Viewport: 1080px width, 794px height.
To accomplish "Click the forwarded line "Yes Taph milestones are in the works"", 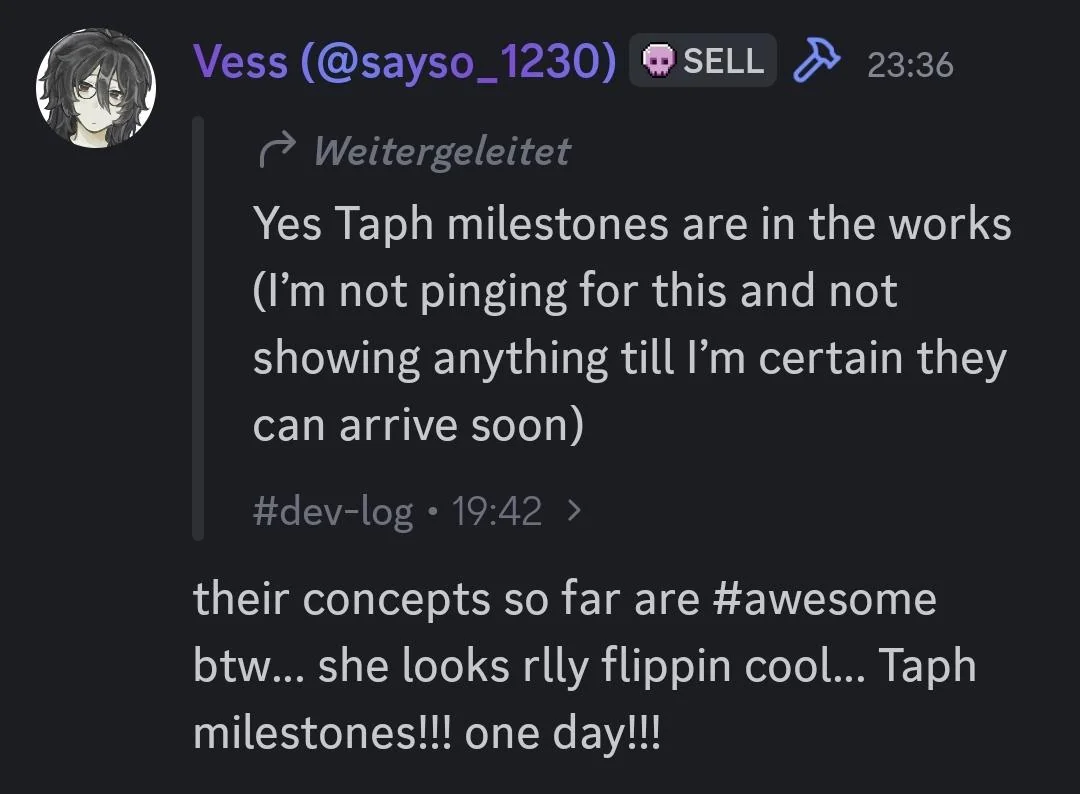I will 632,224.
